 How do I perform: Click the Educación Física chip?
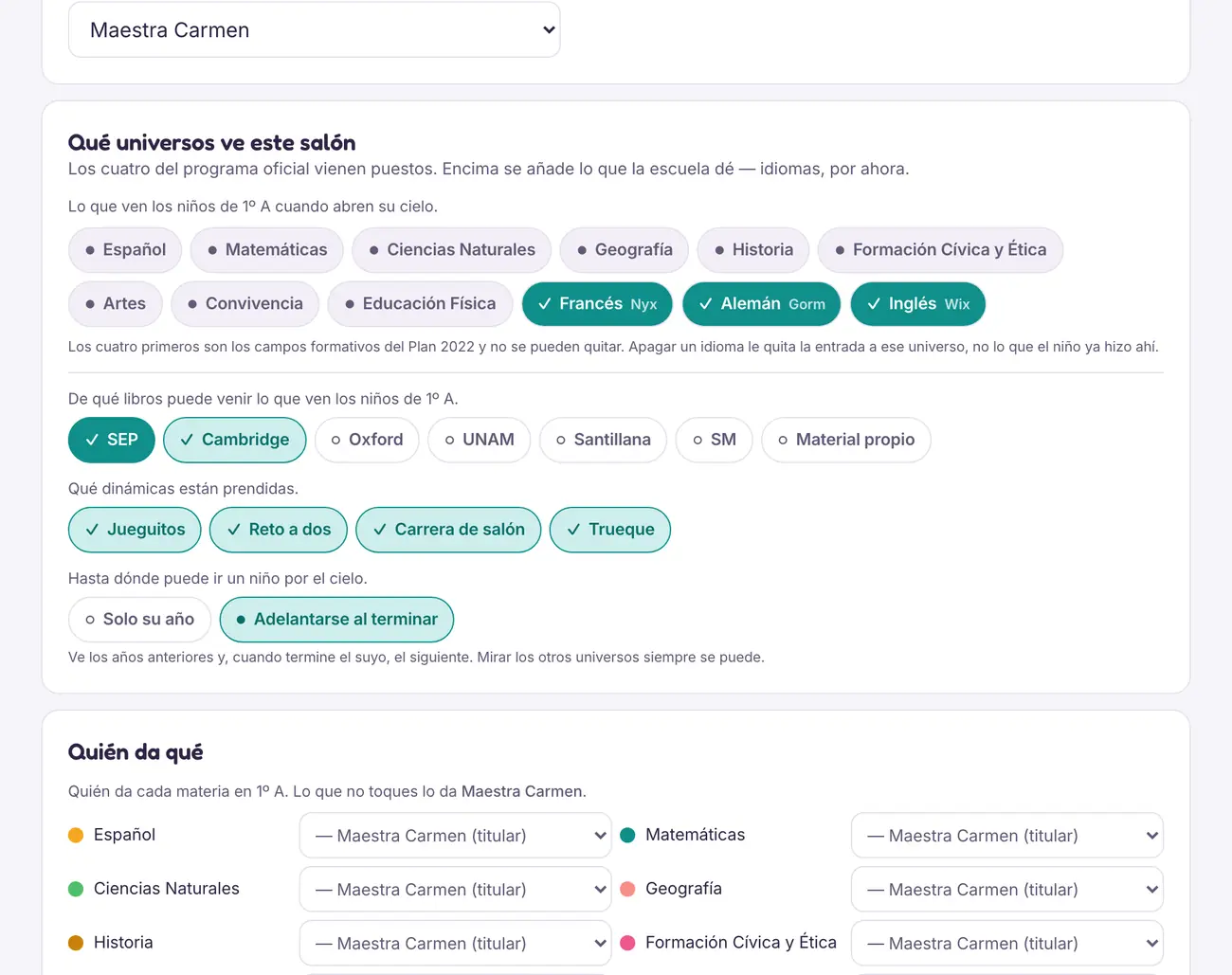[420, 304]
